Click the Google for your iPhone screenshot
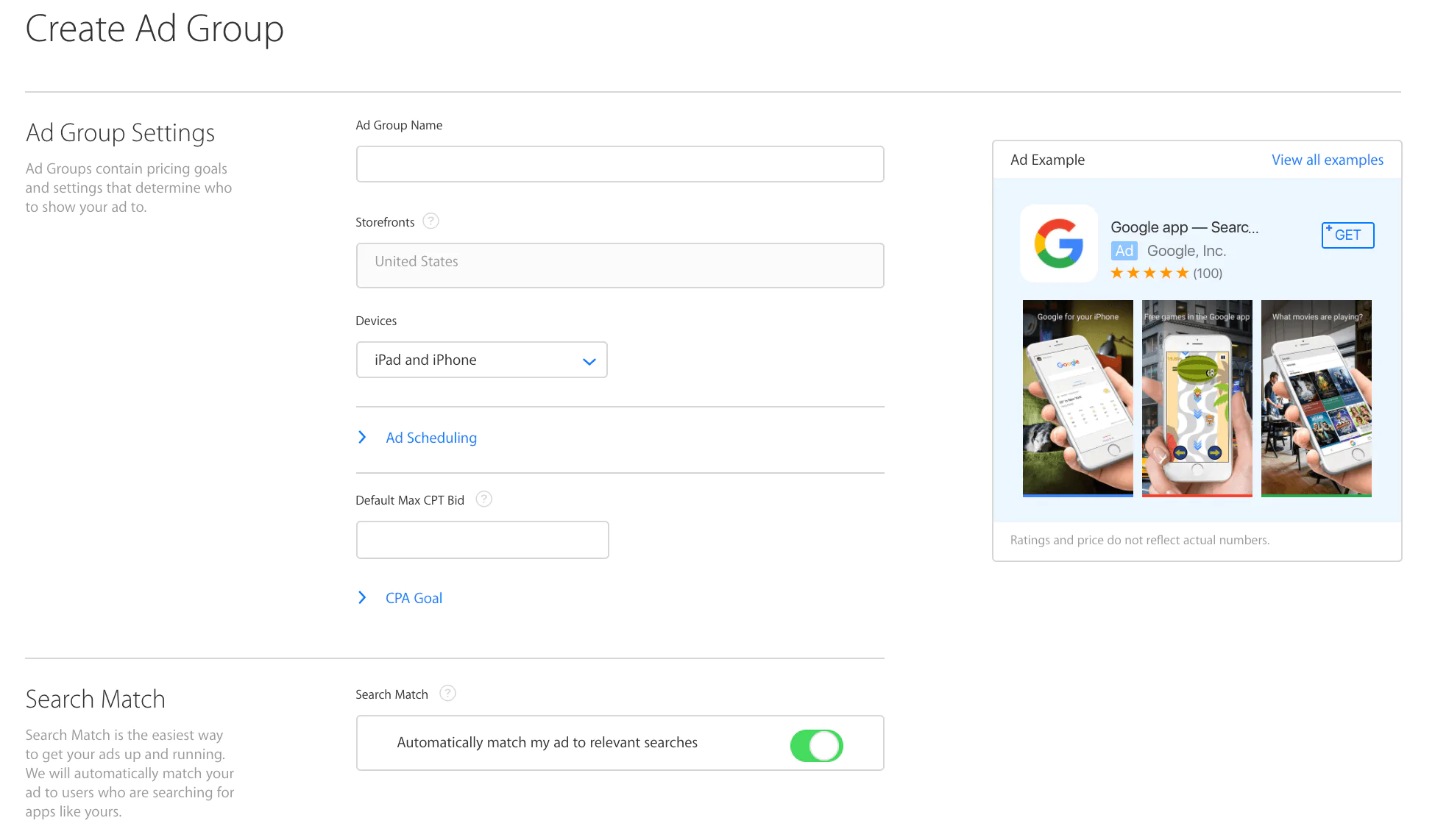1435x840 pixels. pyautogui.click(x=1077, y=398)
